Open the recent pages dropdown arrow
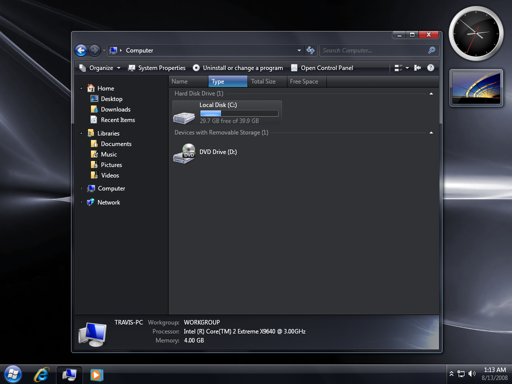Screen dimensions: 512x384 (x=104, y=50)
